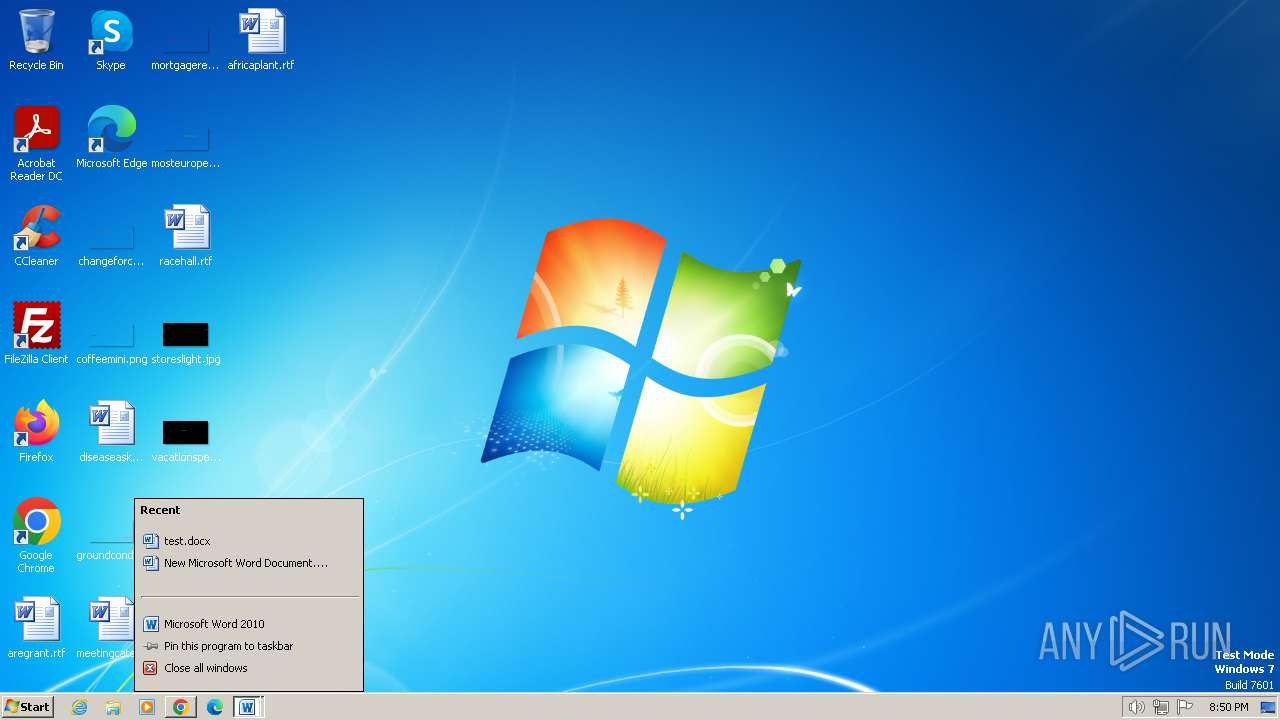The width and height of the screenshot is (1280, 720).
Task: Select mosteurope file on the desktop
Action: point(186,148)
